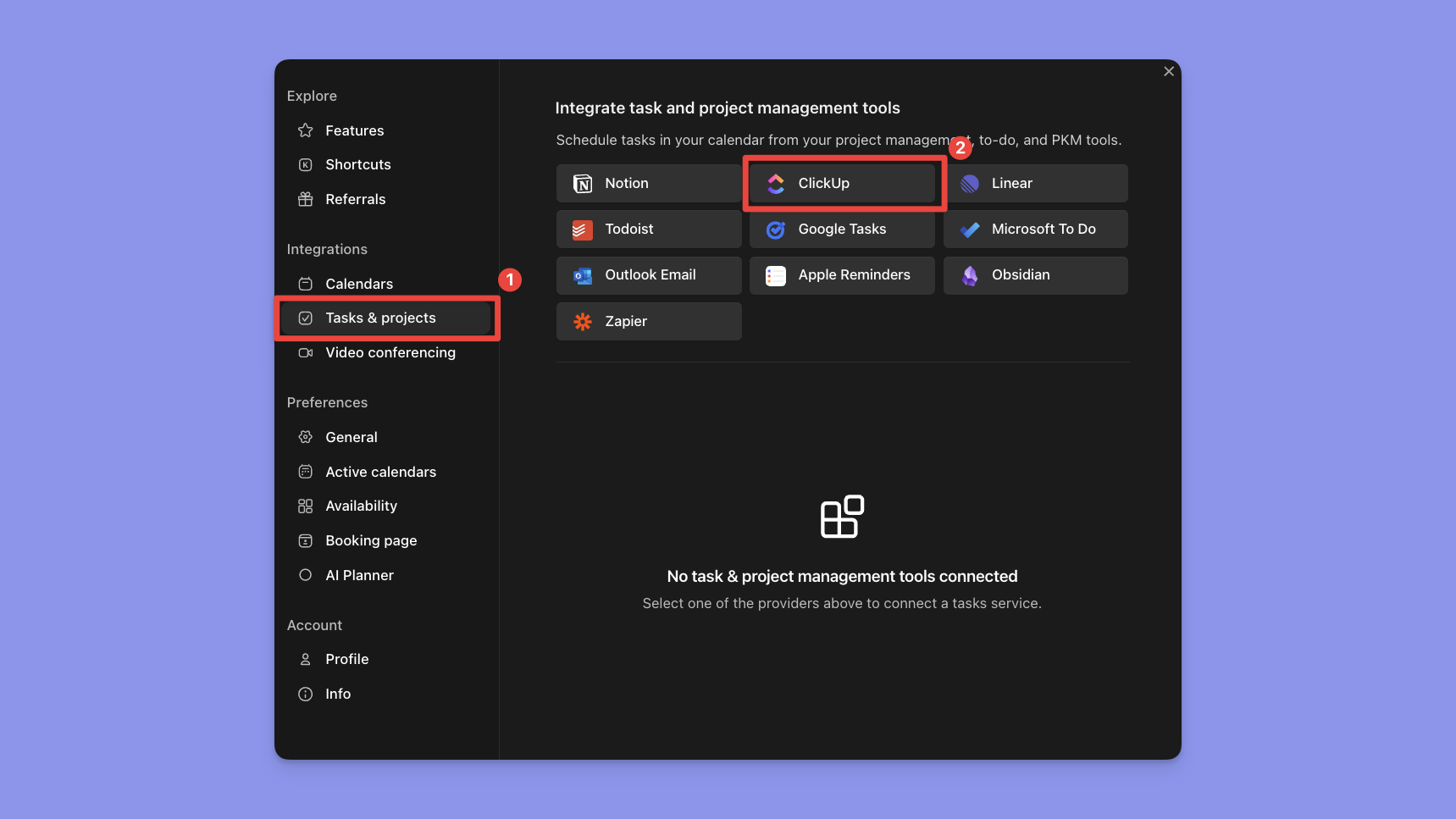Click the Profile person icon
The height and width of the screenshot is (819, 1456).
coord(306,659)
